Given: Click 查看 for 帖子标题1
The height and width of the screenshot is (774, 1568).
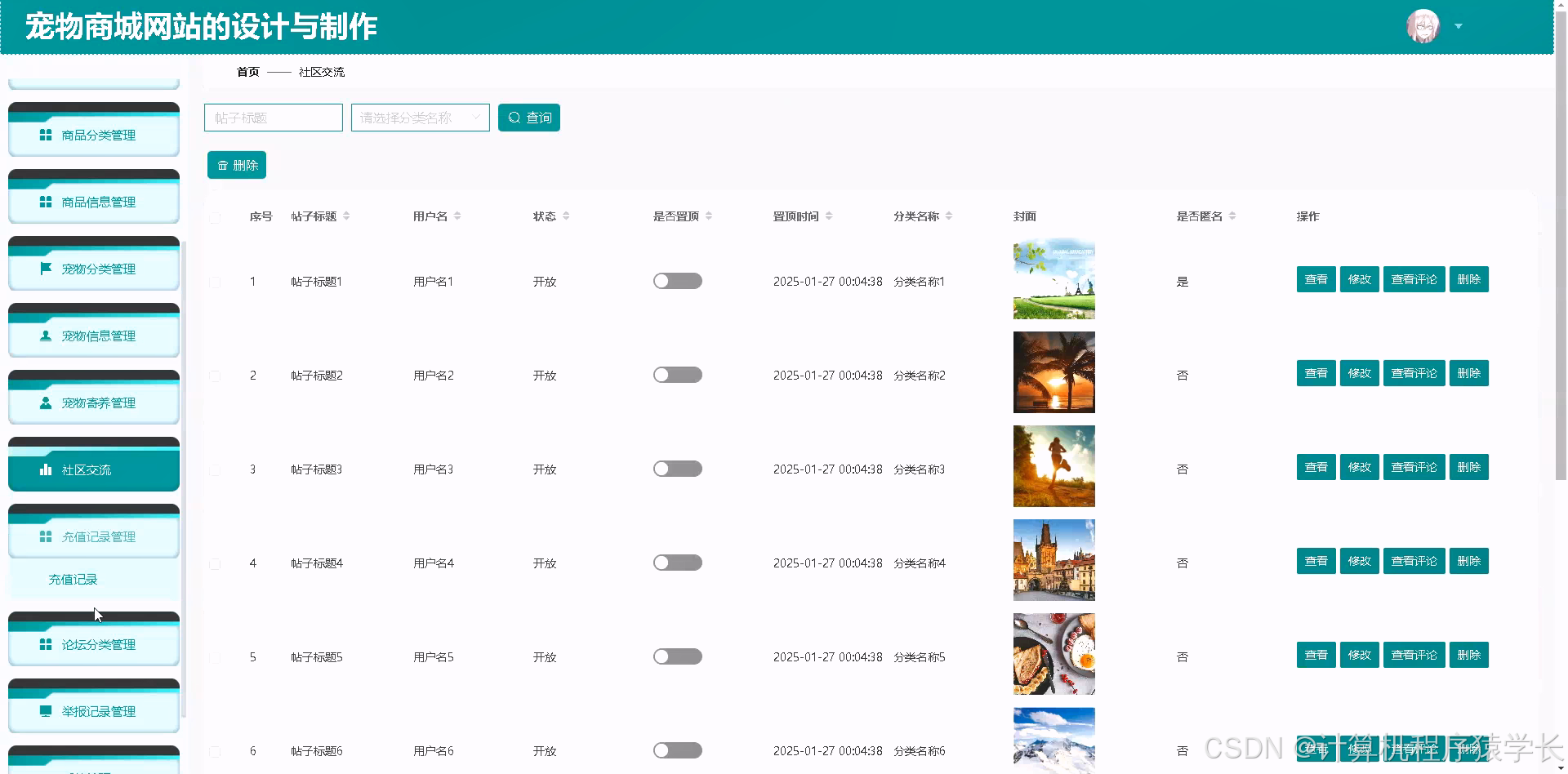Looking at the screenshot, I should 1316,279.
